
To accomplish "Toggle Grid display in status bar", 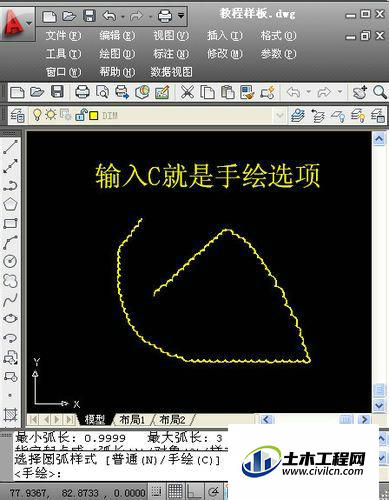I will tap(175, 491).
